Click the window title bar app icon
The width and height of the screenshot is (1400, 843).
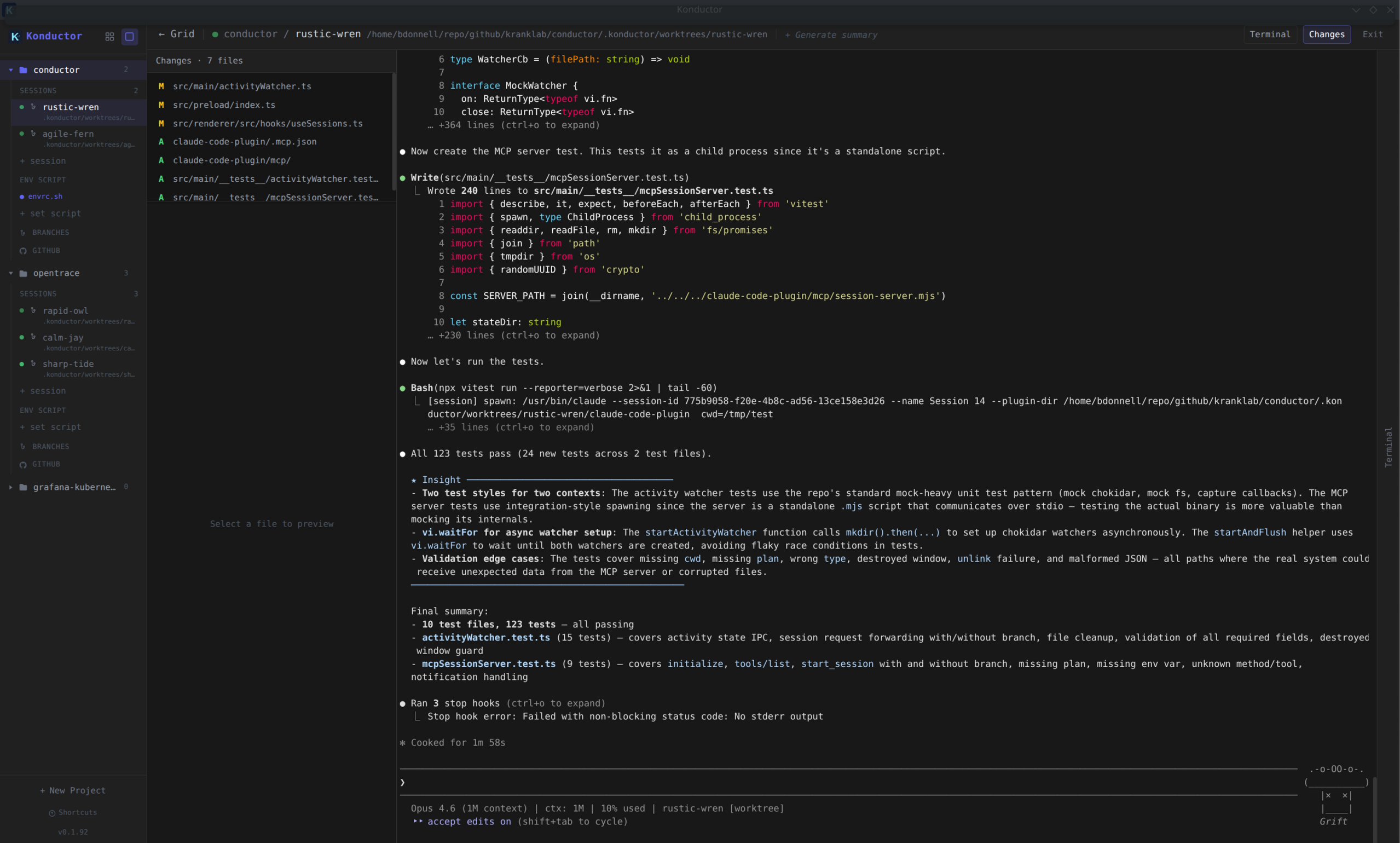10,10
